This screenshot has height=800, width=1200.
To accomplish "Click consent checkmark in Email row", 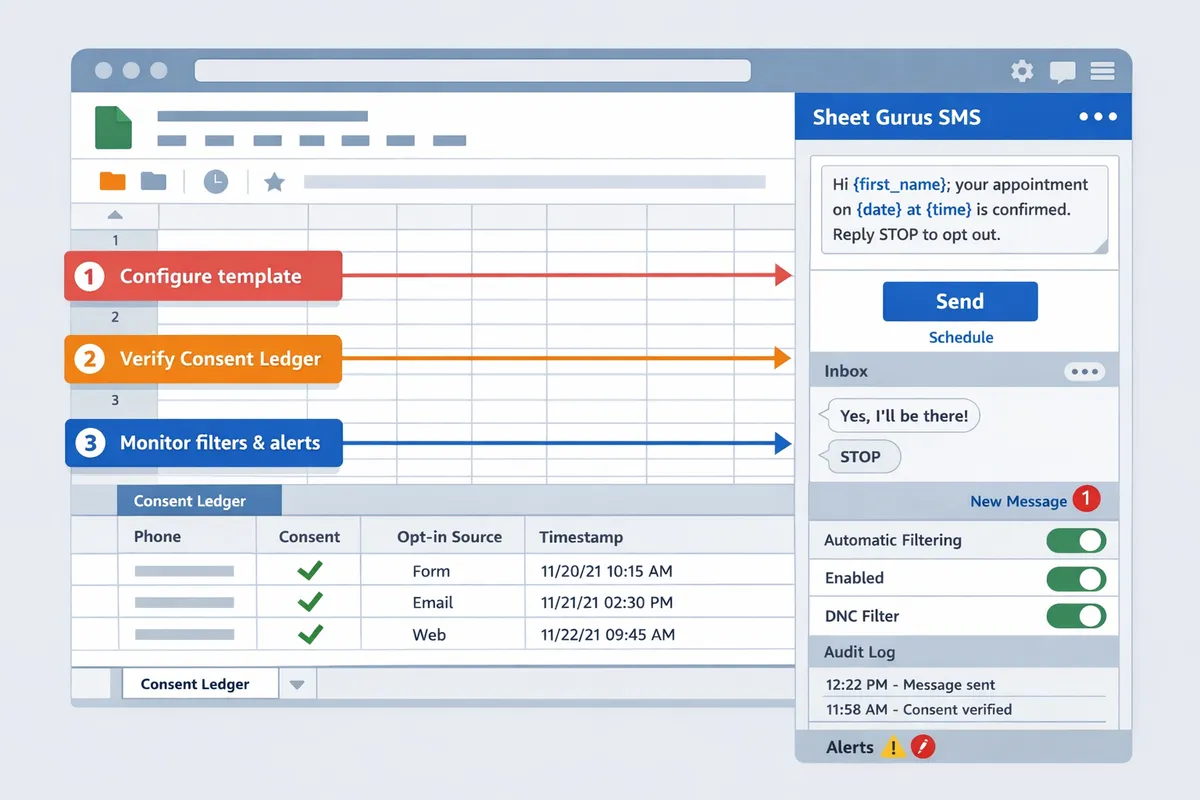I will (x=310, y=602).
